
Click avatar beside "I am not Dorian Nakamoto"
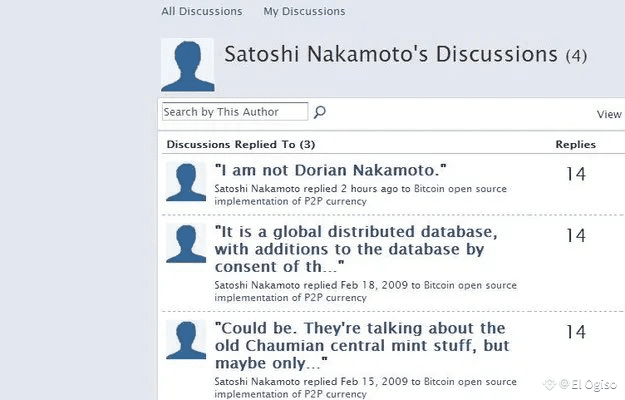pyautogui.click(x=186, y=183)
